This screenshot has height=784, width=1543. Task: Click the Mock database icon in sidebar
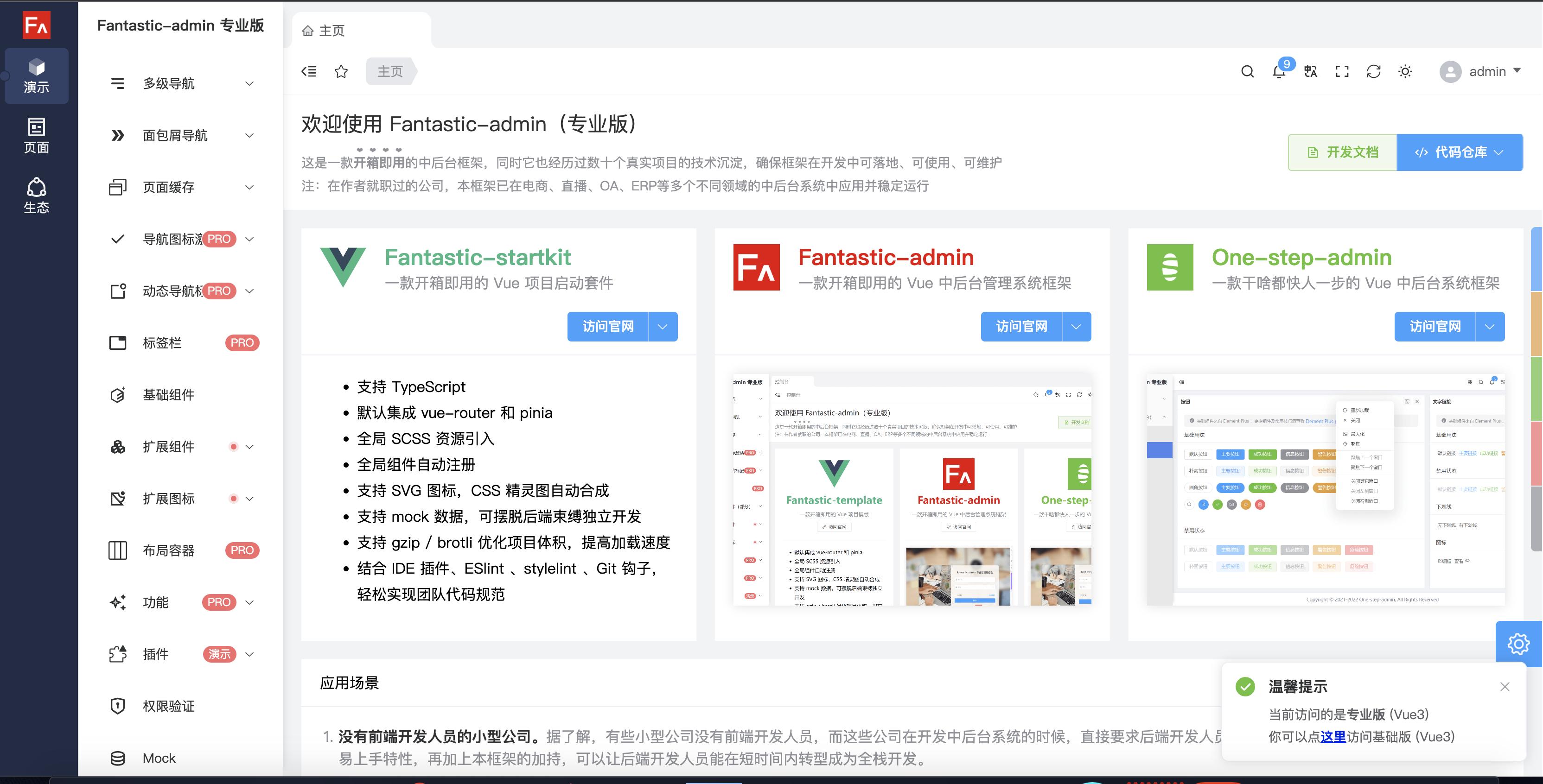[118, 758]
